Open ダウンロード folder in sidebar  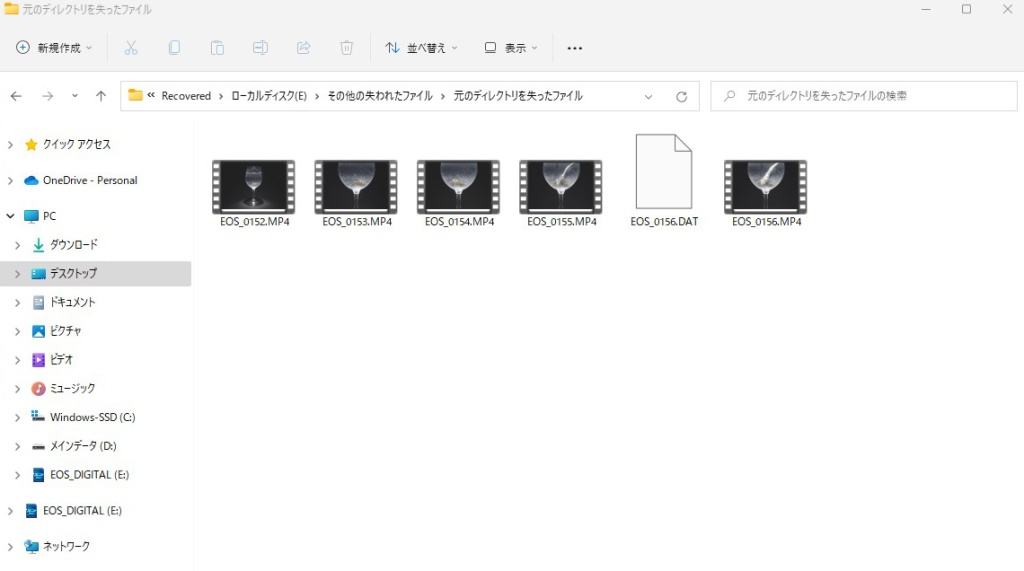pyautogui.click(x=74, y=245)
